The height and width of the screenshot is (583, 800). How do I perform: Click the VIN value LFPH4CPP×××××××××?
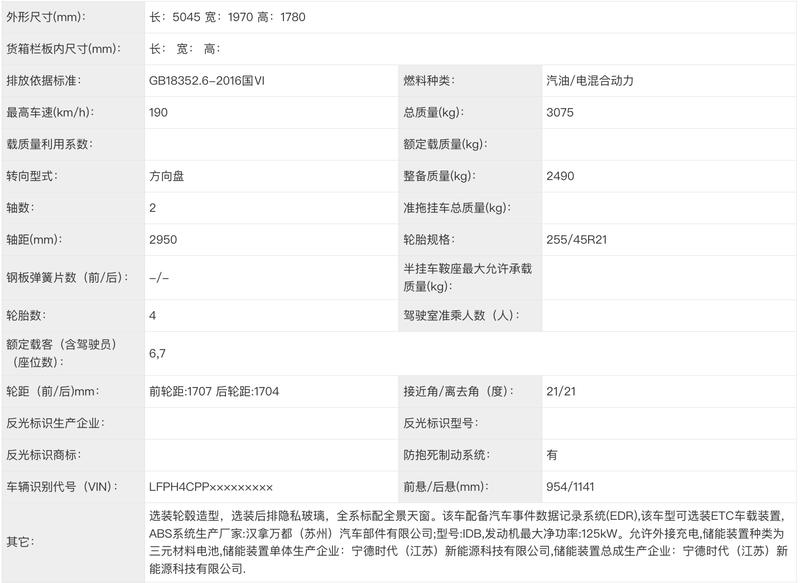[x=211, y=487]
